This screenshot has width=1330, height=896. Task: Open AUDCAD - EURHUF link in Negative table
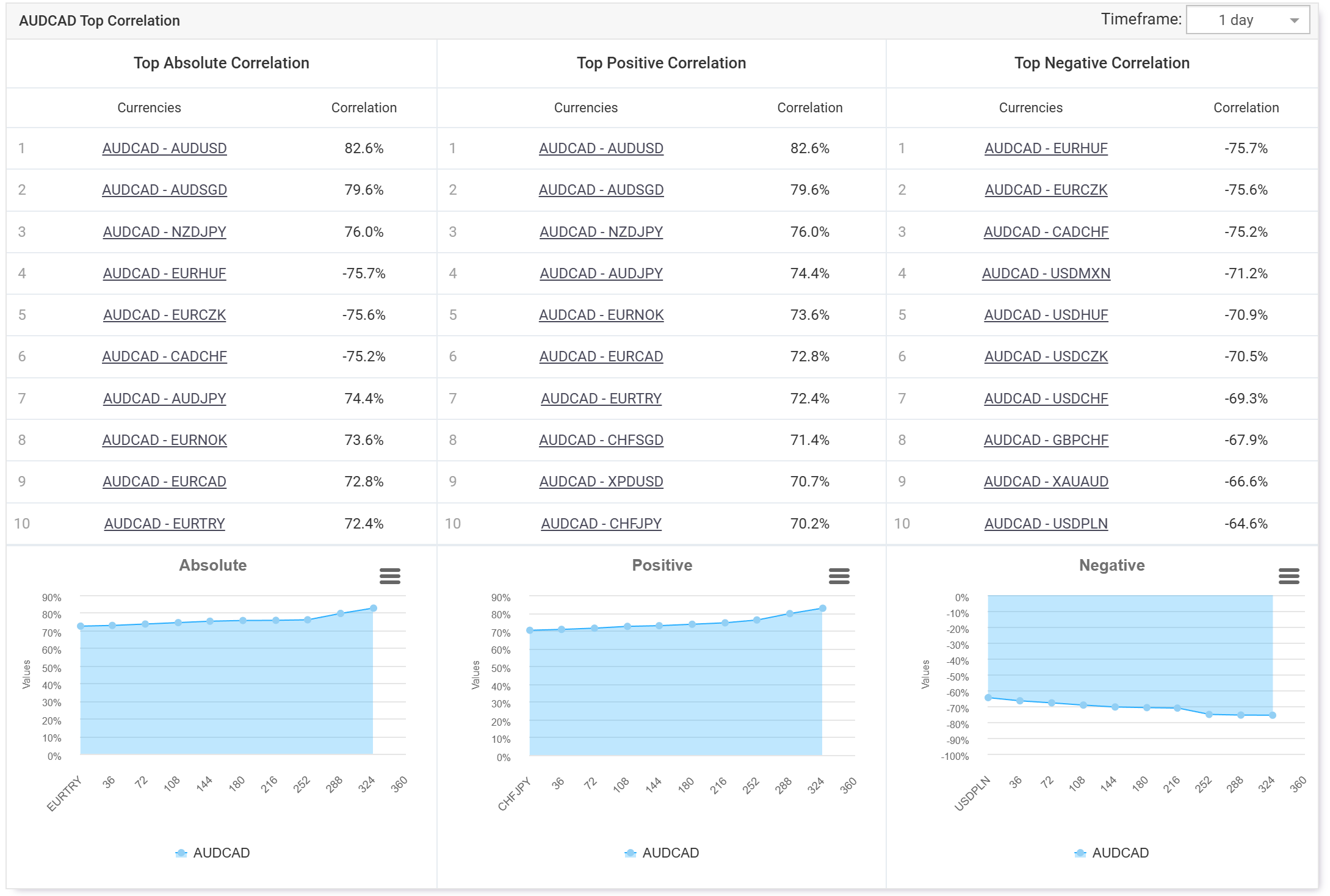(1046, 148)
